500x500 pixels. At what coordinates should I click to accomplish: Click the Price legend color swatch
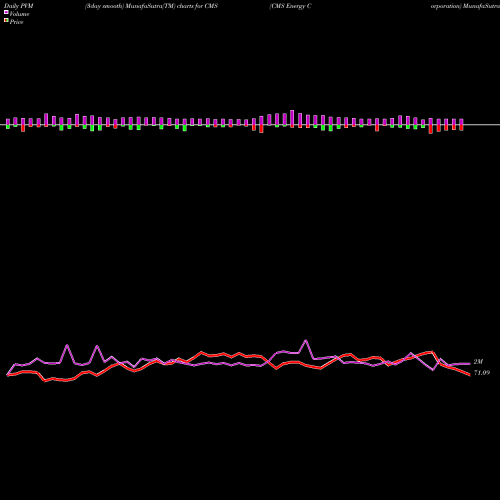point(6,20)
